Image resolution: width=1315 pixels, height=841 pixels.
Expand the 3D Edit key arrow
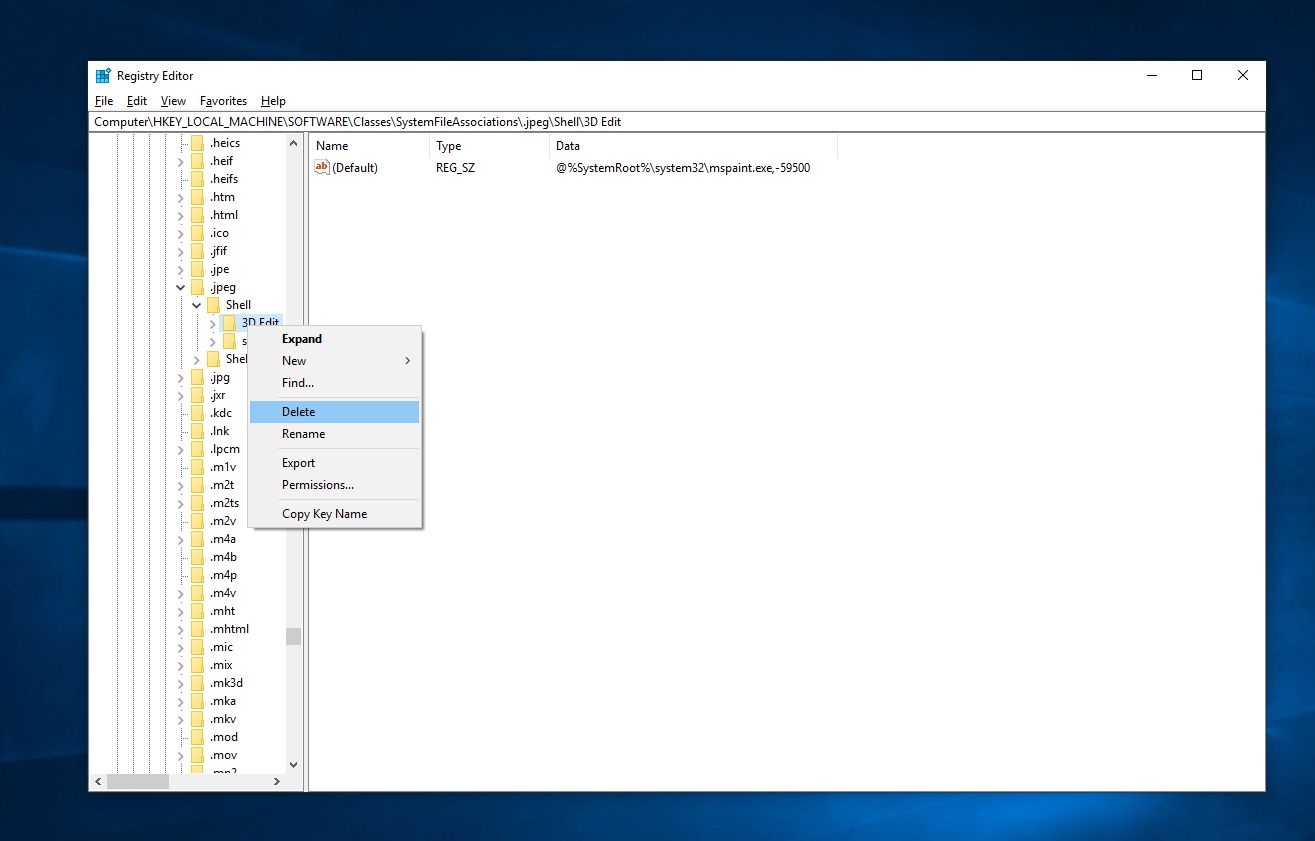(x=213, y=323)
